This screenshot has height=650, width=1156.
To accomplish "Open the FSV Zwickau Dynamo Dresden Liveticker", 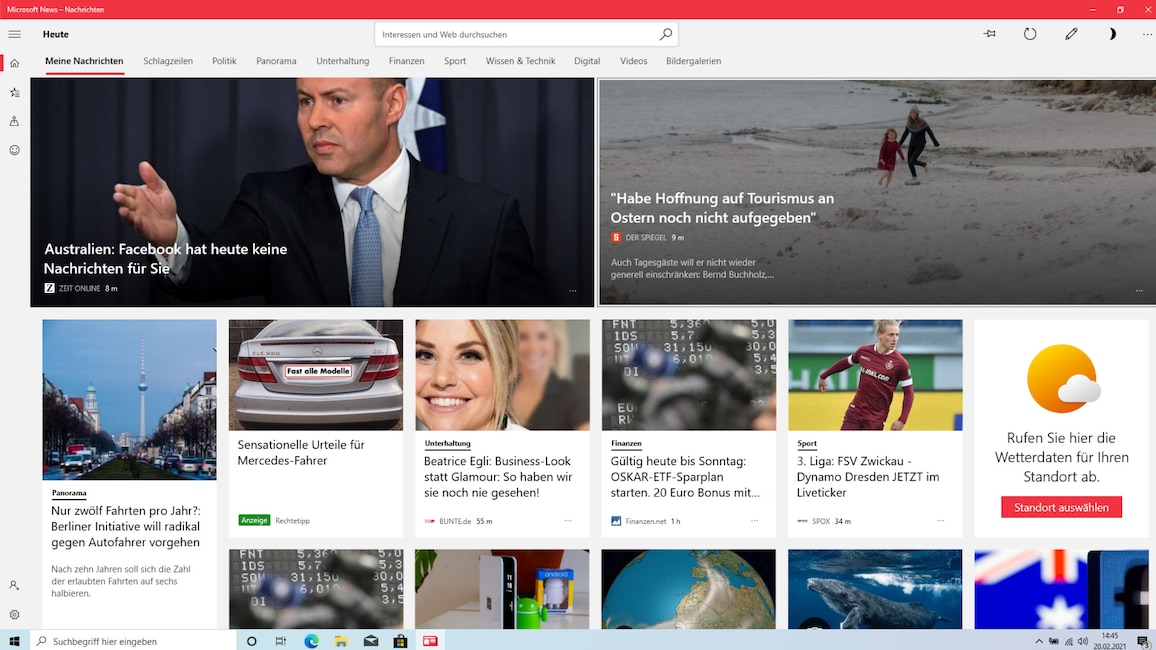I will pos(868,477).
